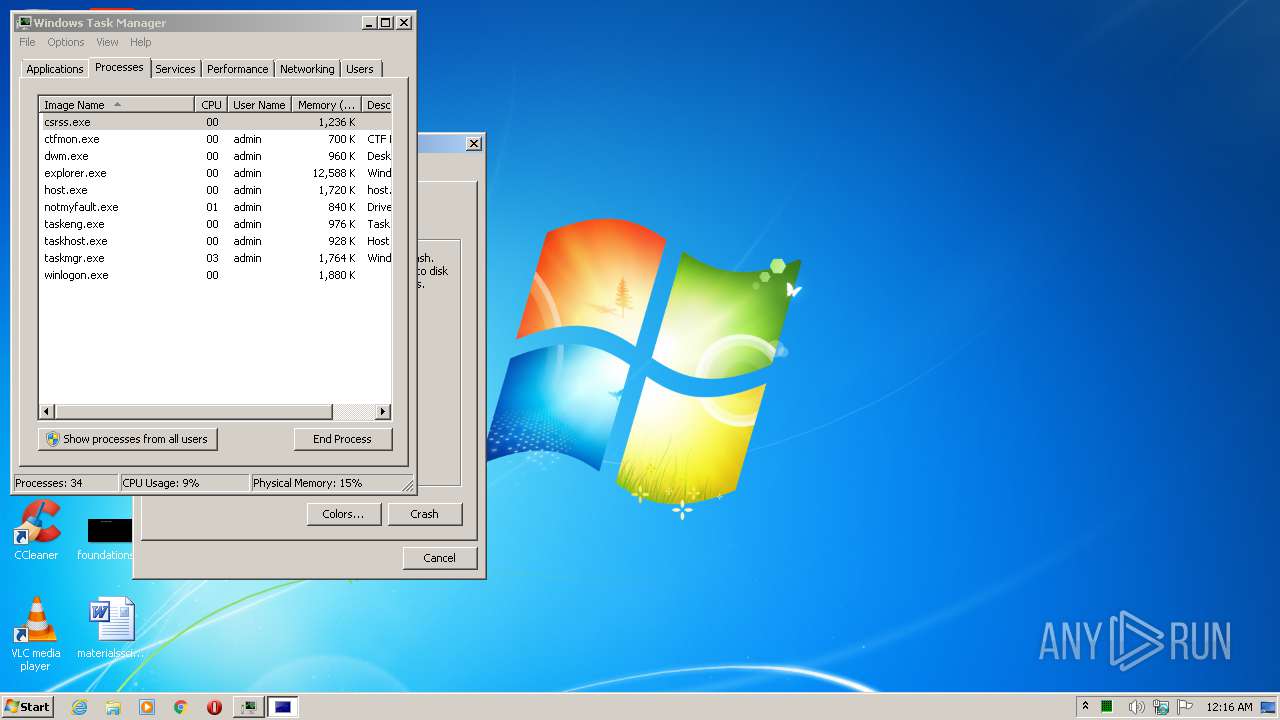
Task: Select the materialssci Word document icon
Action: coord(110,628)
